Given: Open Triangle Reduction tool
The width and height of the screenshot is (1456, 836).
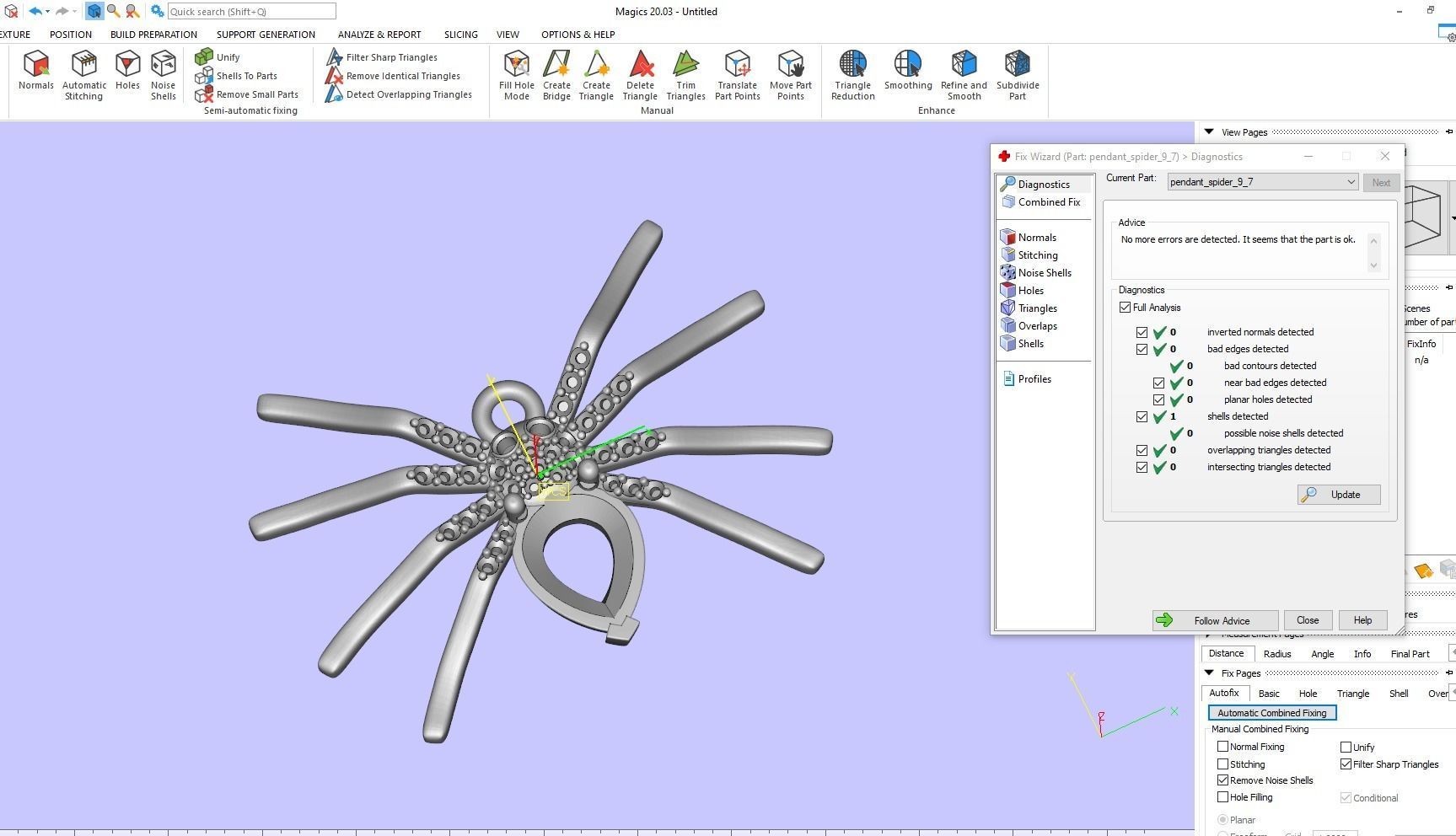Looking at the screenshot, I should pyautogui.click(x=852, y=75).
